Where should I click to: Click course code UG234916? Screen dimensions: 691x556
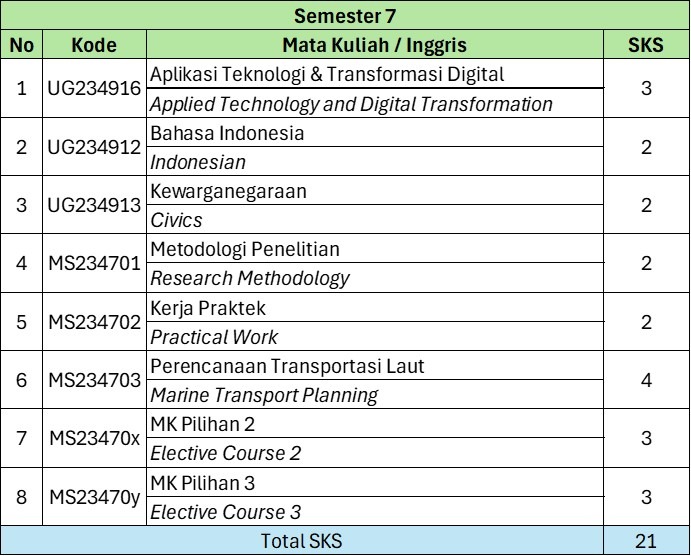click(x=94, y=89)
